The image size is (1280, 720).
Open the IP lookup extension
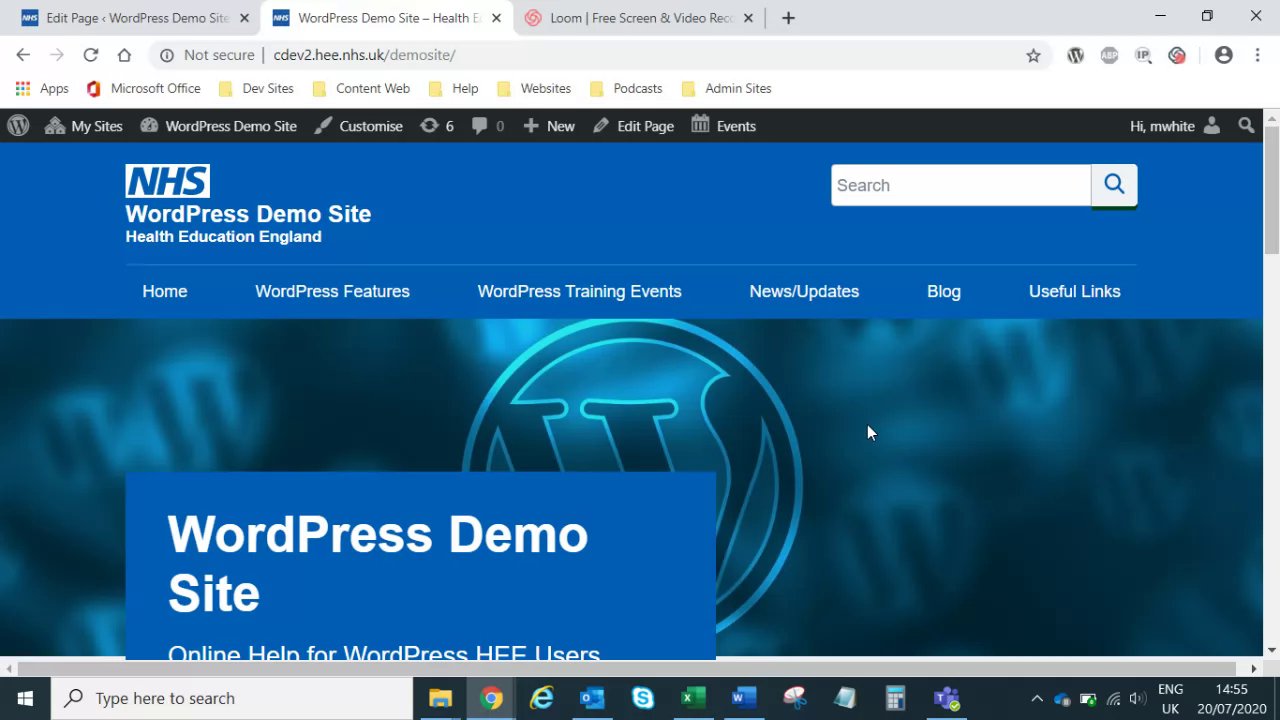(x=1143, y=55)
